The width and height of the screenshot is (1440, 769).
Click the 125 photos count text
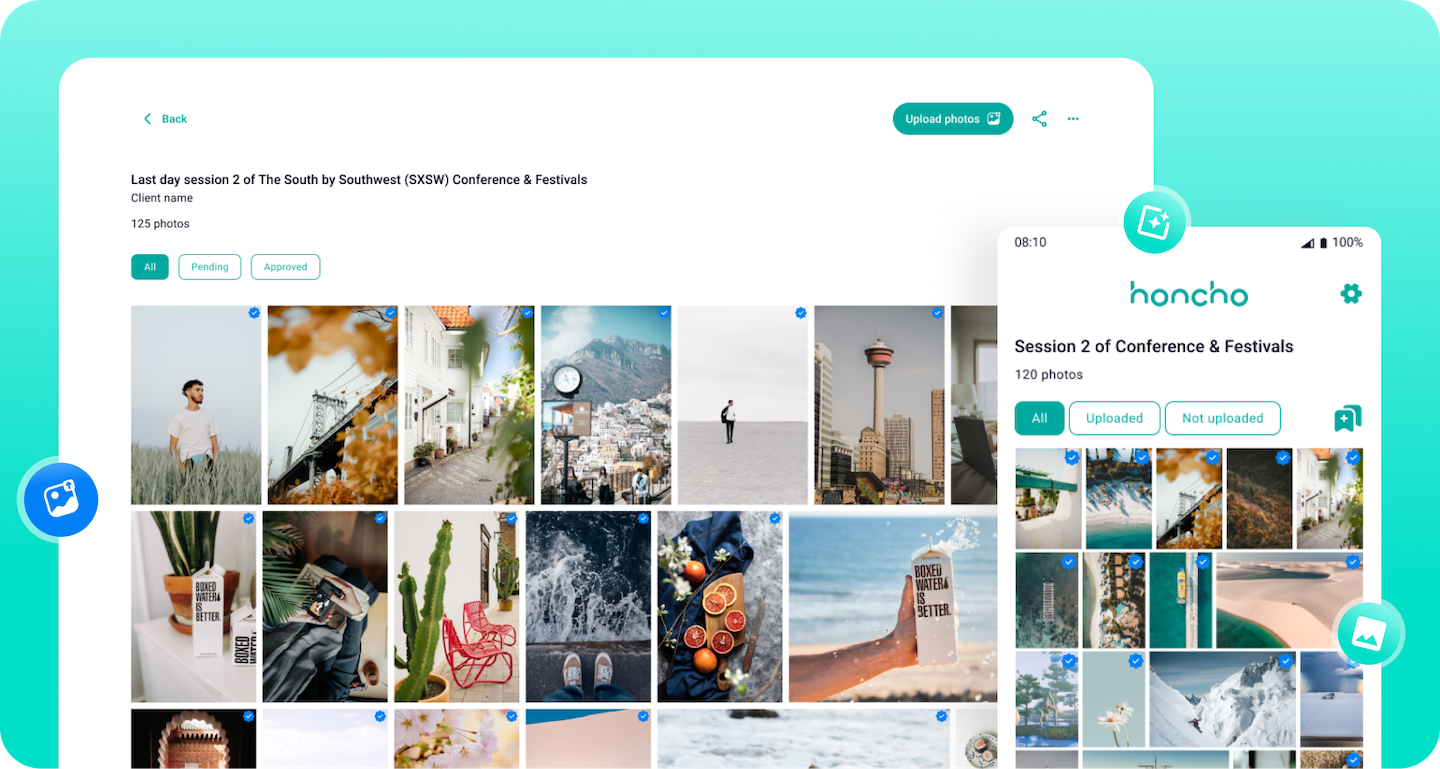(x=160, y=224)
